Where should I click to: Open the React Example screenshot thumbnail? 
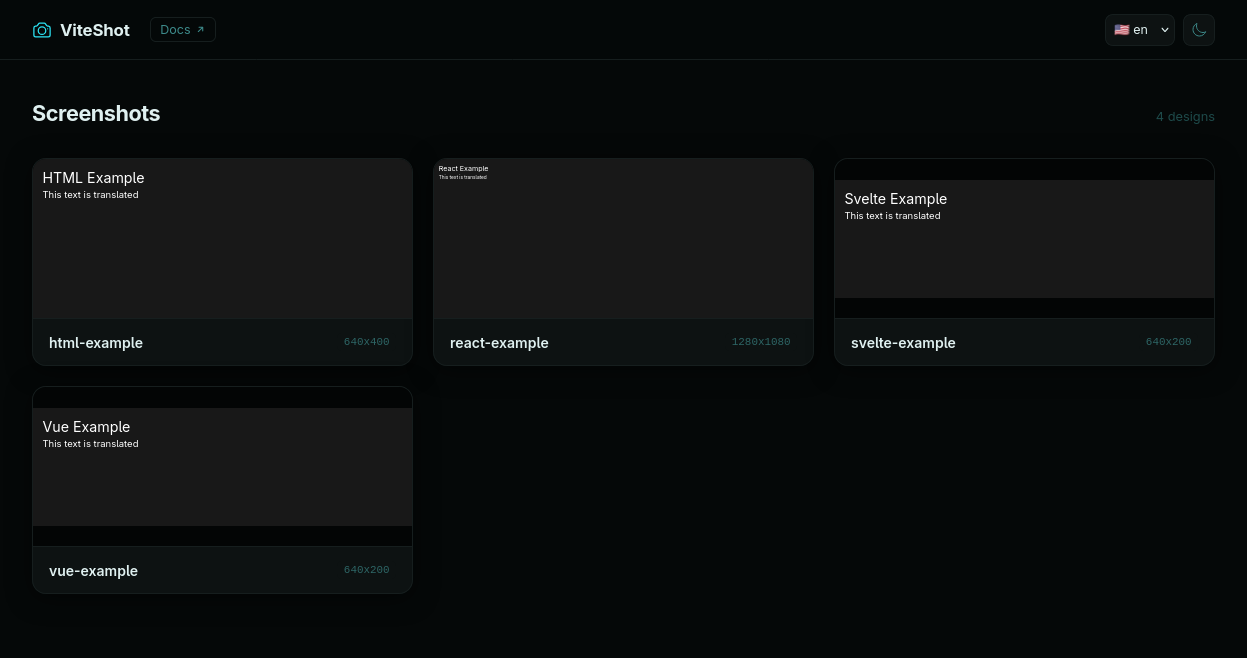(623, 239)
